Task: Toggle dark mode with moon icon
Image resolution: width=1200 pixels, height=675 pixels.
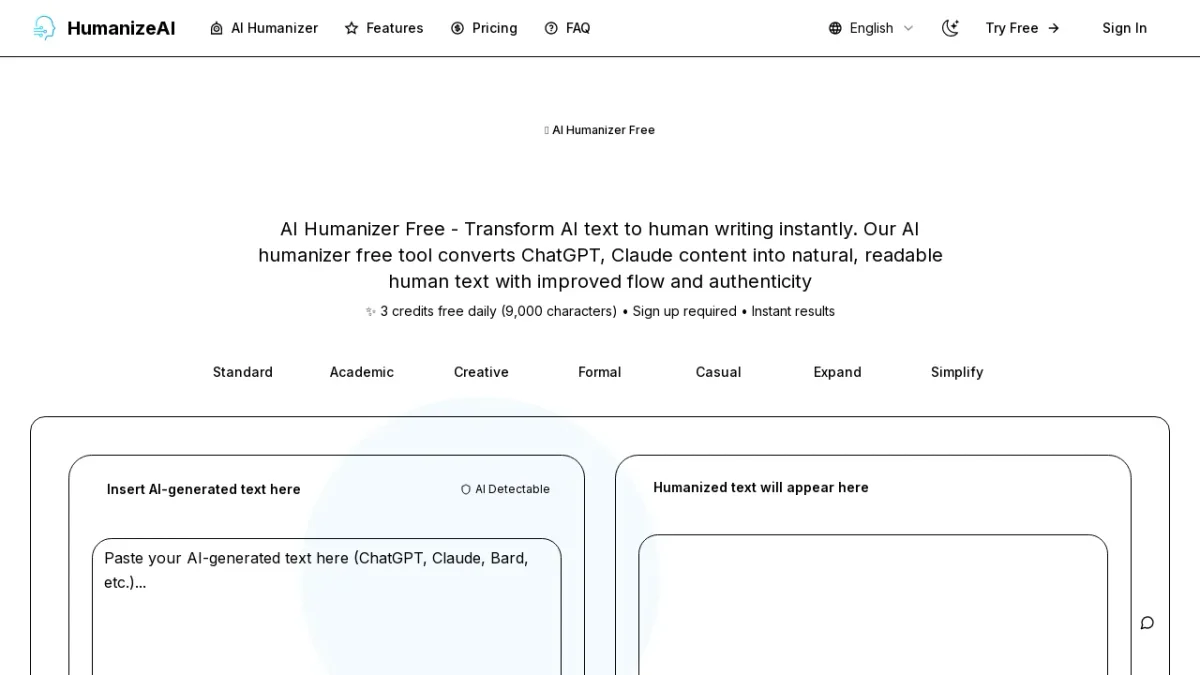Action: coord(950,28)
